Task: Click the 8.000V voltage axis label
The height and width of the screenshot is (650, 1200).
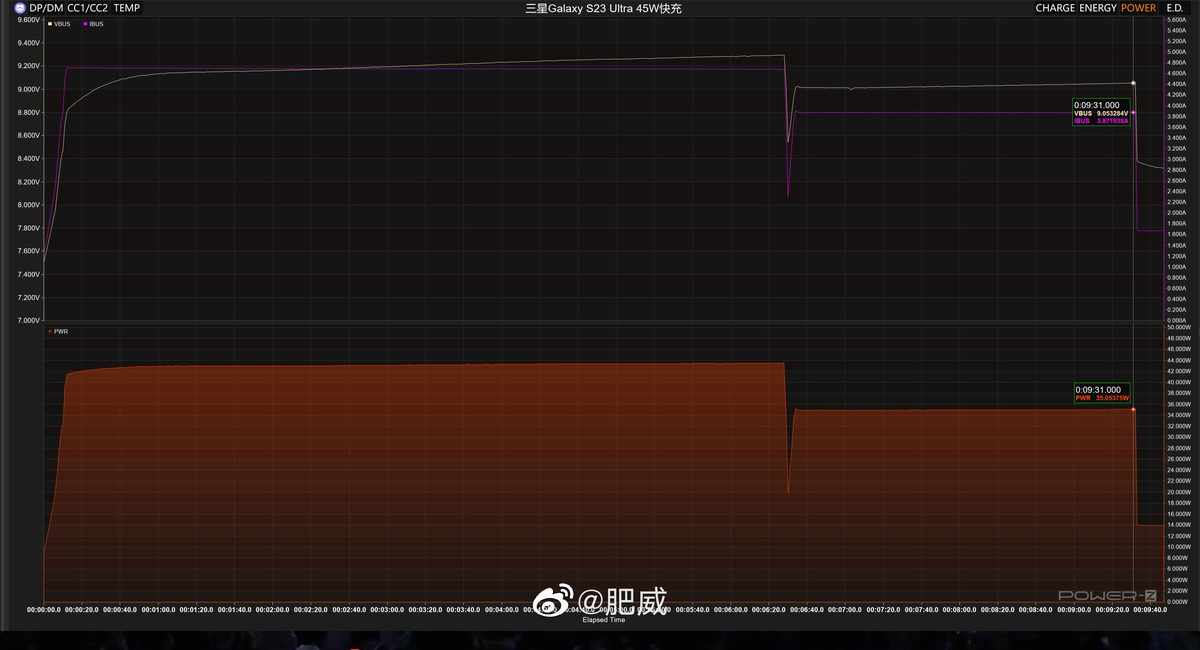Action: point(28,205)
